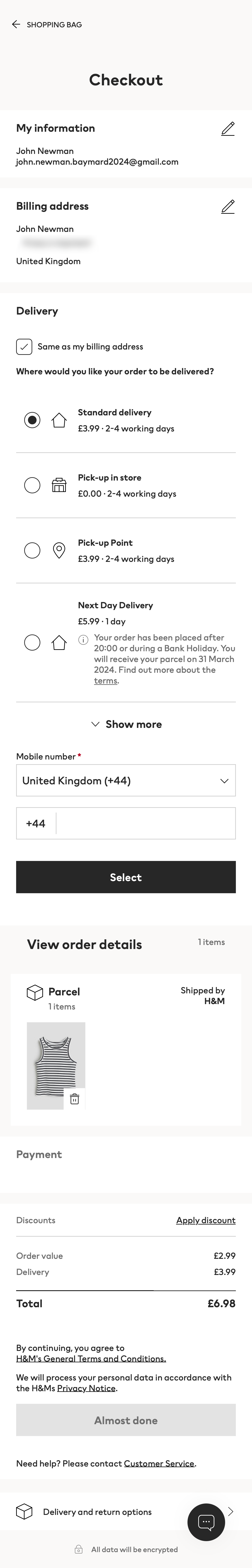252x1568 pixels.
Task: Choose the Next Day Delivery option
Action: [32, 642]
